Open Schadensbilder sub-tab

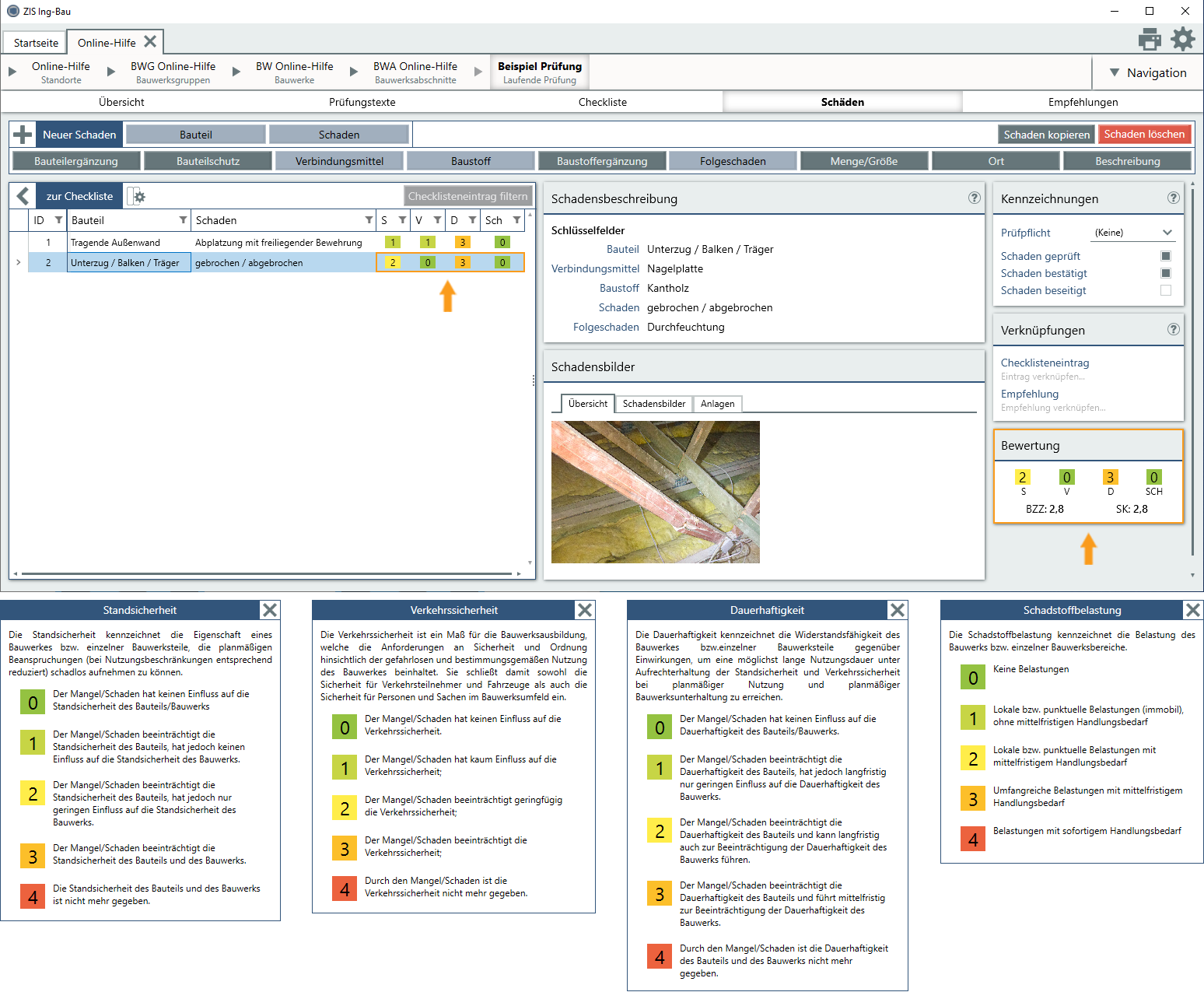coord(654,404)
